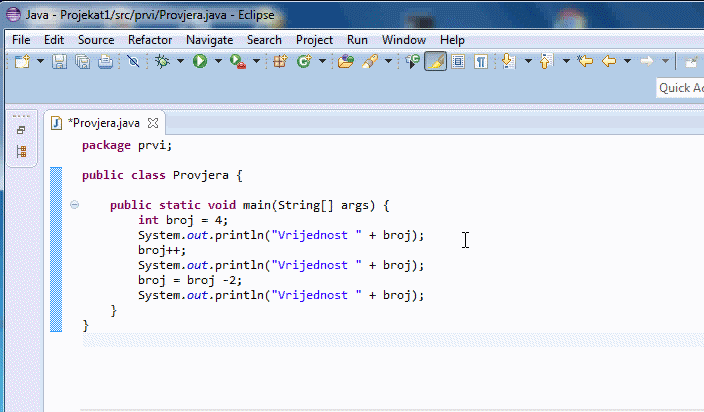Open dropdown arrow next to Run button

click(218, 62)
